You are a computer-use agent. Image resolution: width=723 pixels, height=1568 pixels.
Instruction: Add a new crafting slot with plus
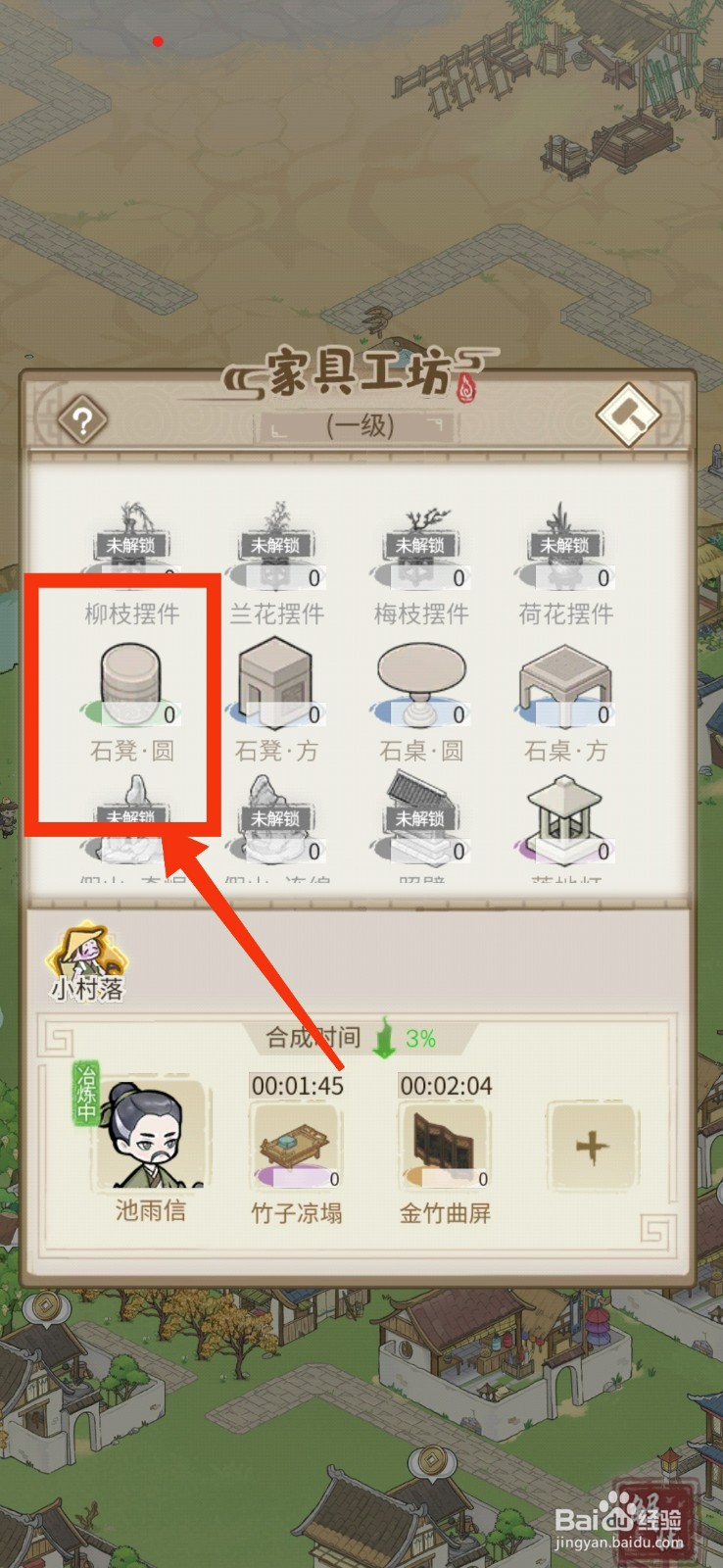593,1147
